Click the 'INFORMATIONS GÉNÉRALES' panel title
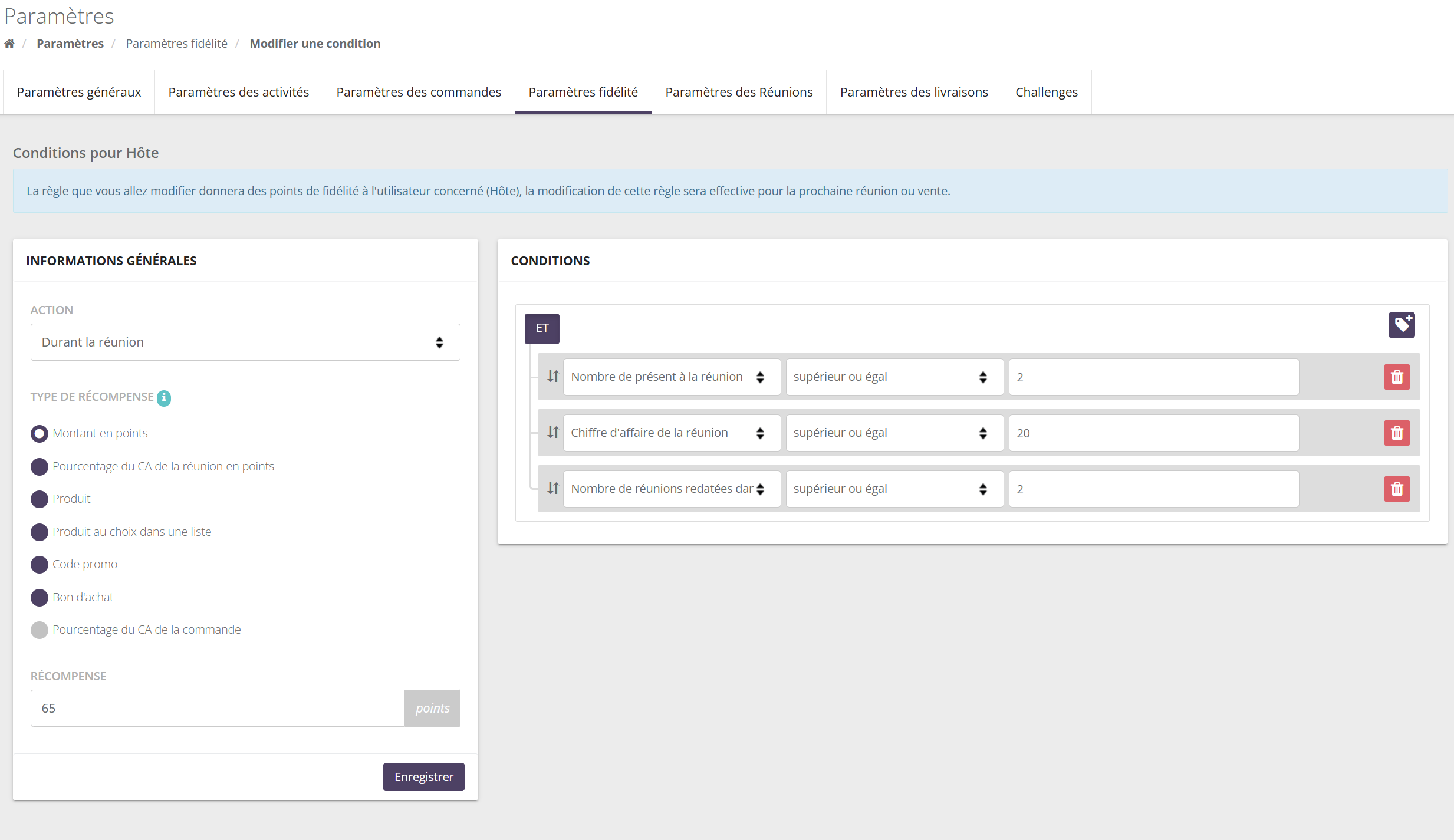This screenshot has height=840, width=1454. pos(111,261)
